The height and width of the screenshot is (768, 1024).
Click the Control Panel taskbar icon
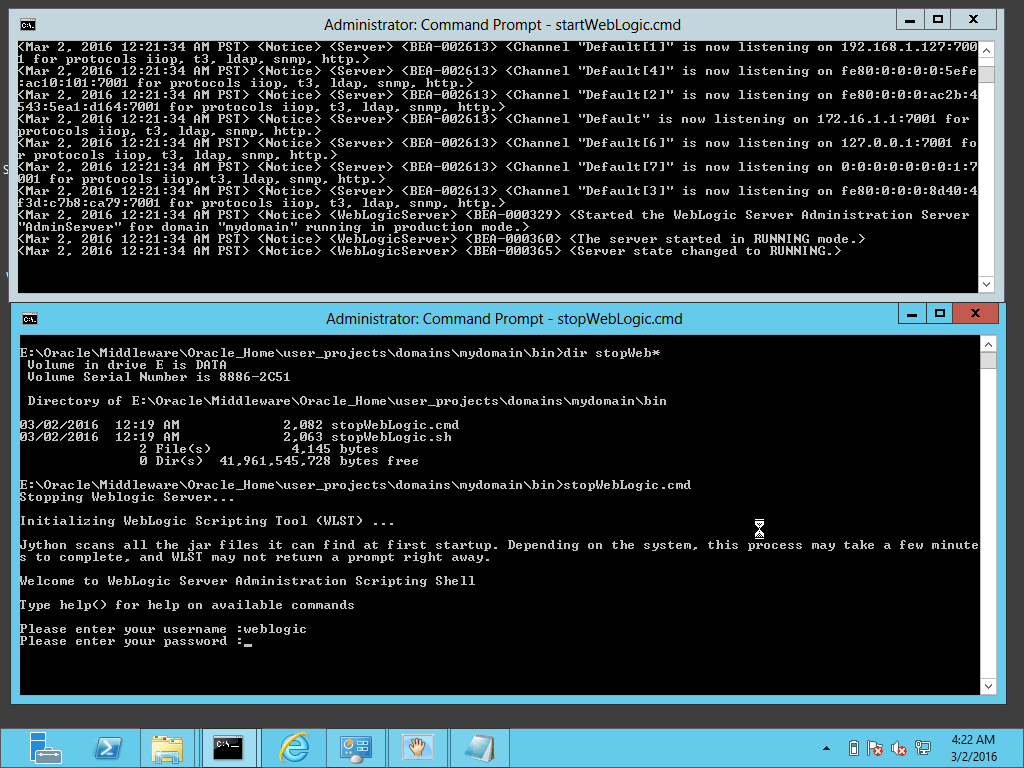[356, 747]
